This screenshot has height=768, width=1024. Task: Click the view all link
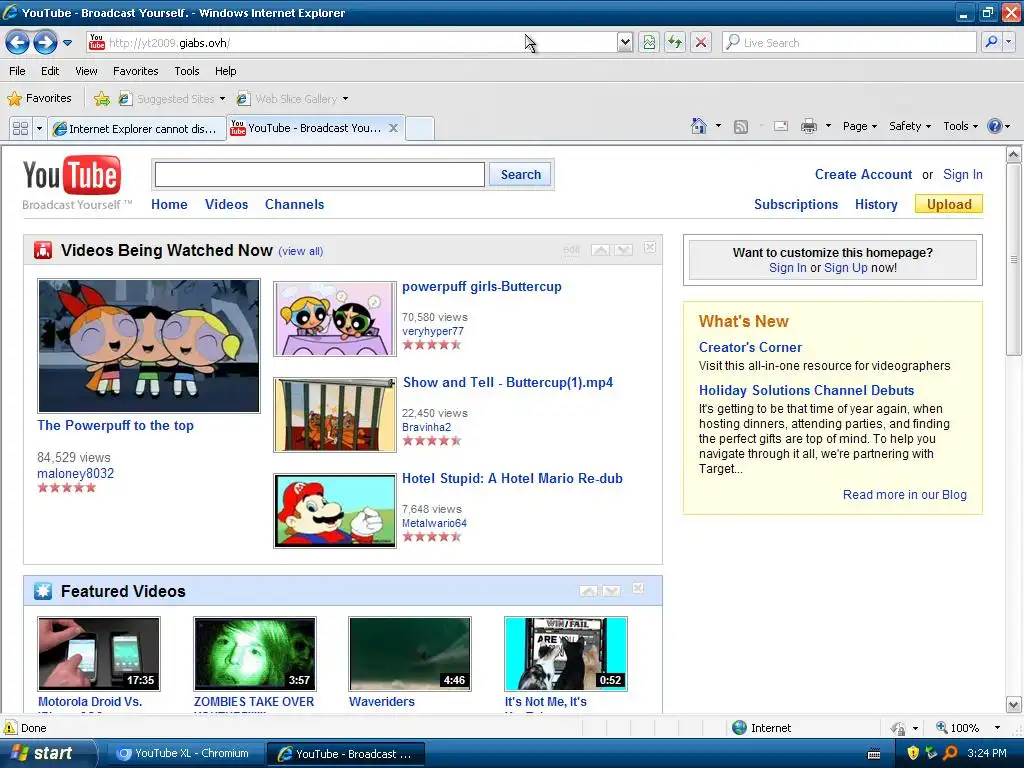(300, 251)
